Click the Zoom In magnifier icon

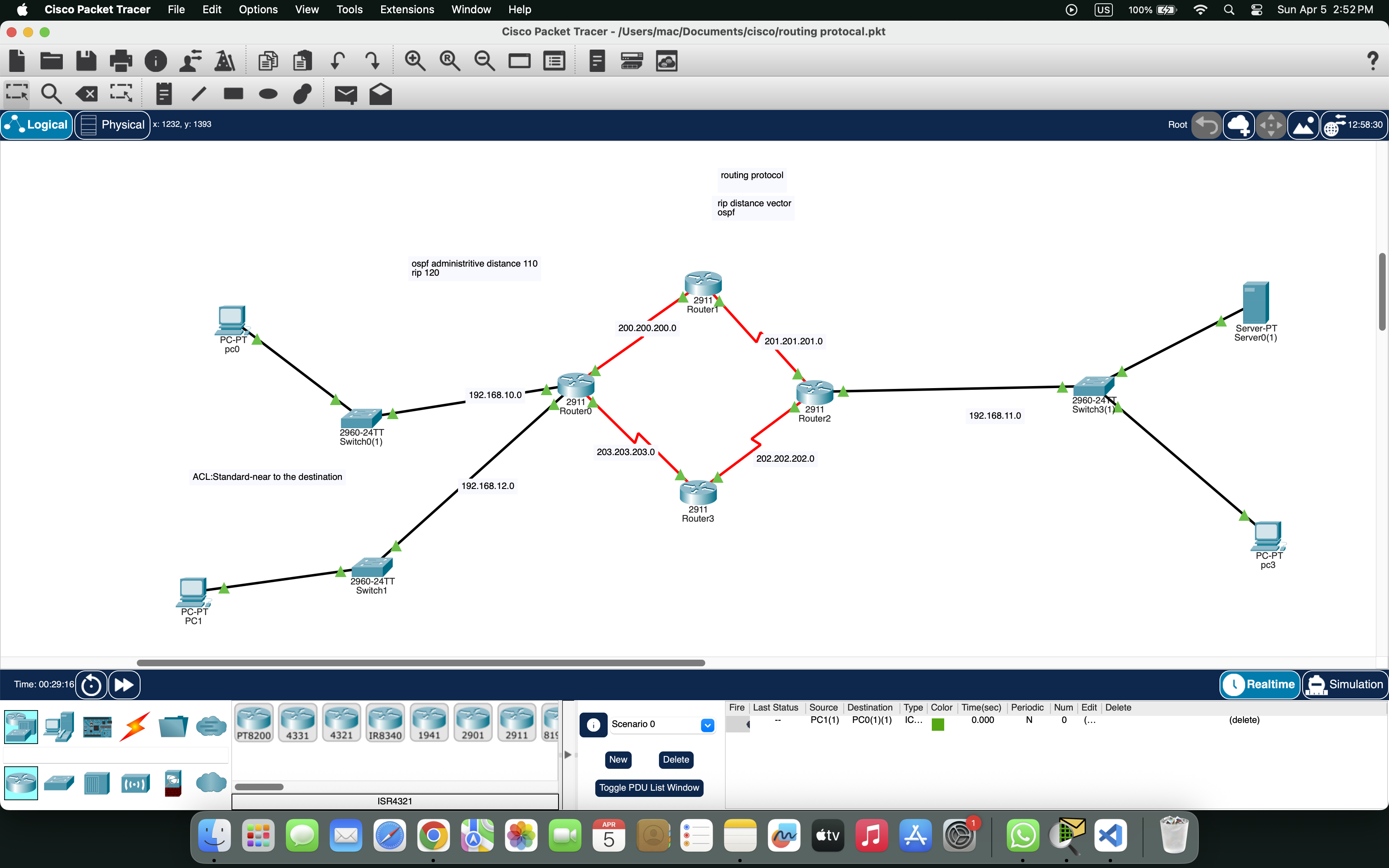tap(414, 61)
